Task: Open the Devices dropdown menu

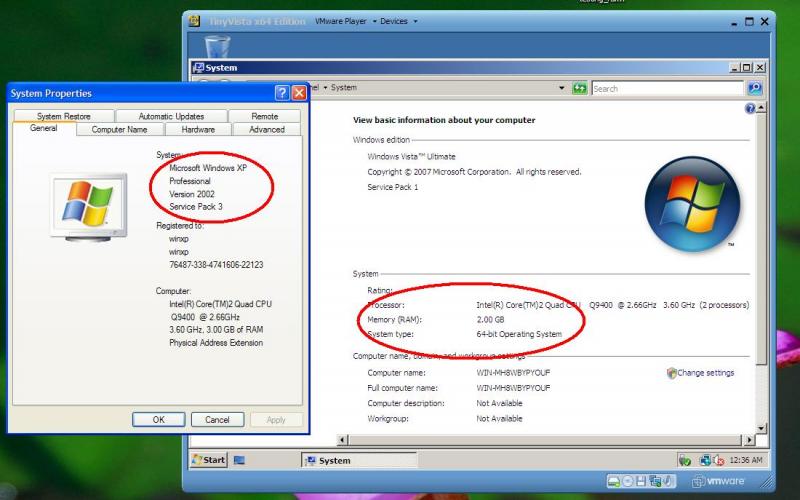Action: pos(398,21)
